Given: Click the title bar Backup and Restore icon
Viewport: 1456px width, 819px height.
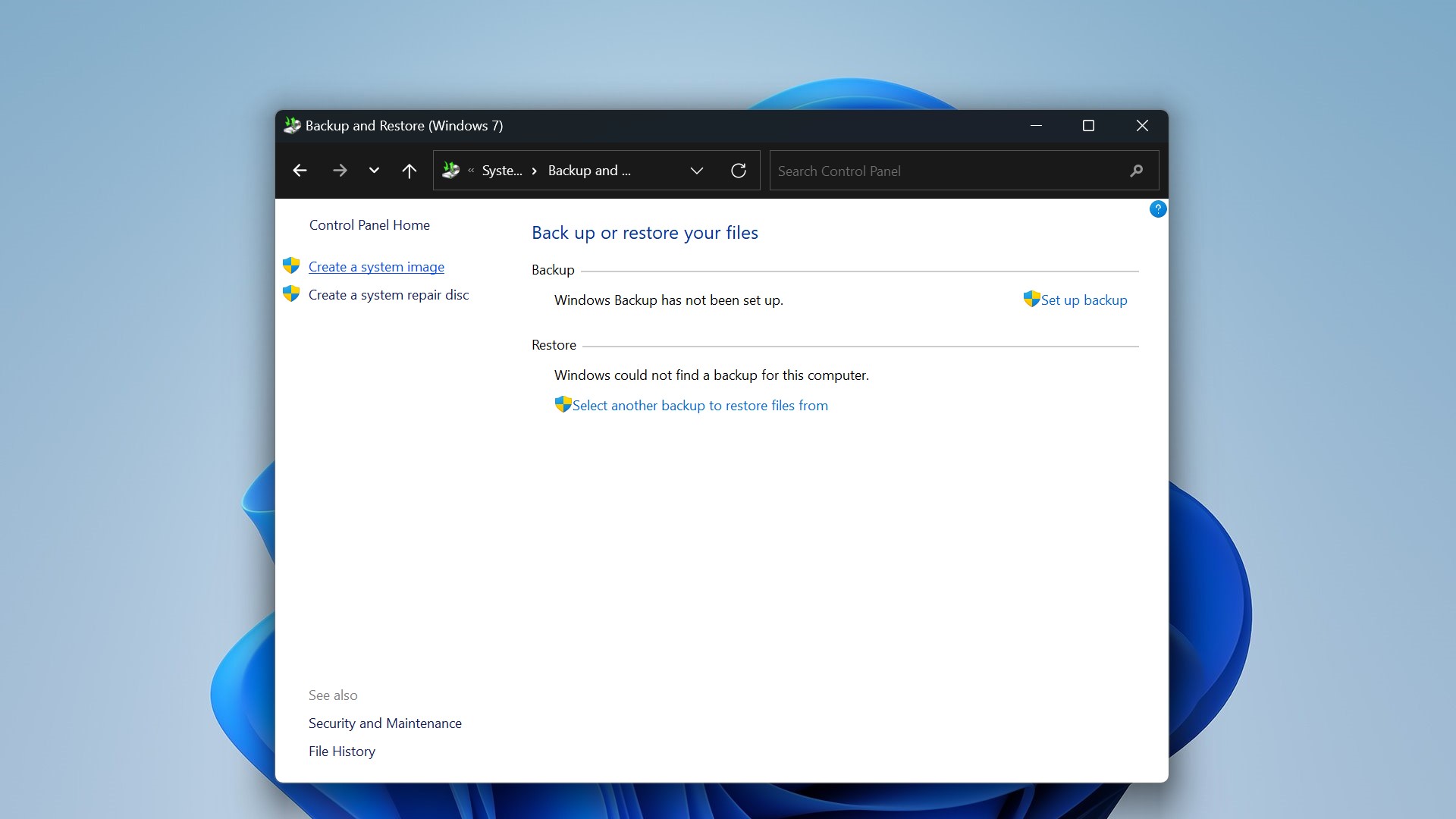Looking at the screenshot, I should (x=292, y=125).
